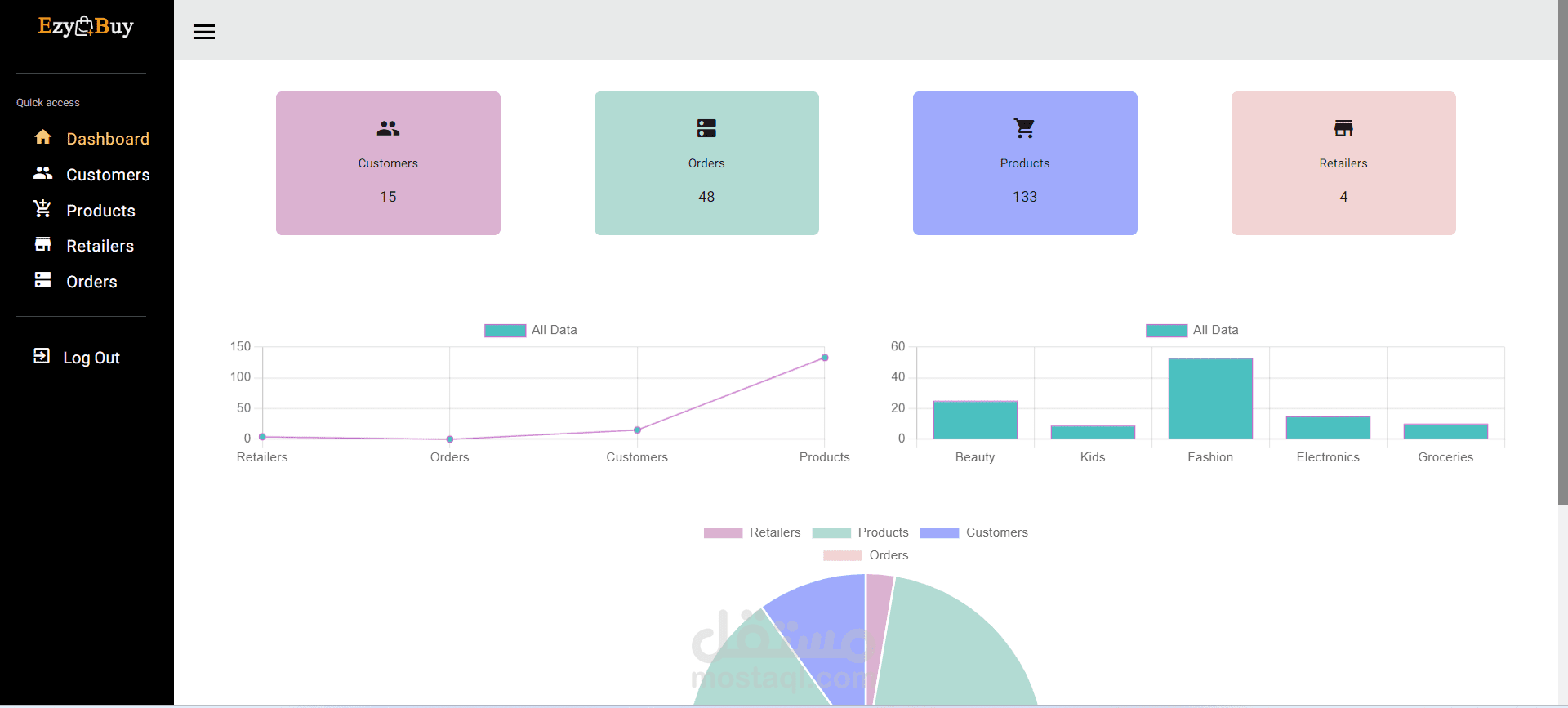Image resolution: width=1568 pixels, height=708 pixels.
Task: Click the Fashion axis label
Action: click(x=1210, y=457)
